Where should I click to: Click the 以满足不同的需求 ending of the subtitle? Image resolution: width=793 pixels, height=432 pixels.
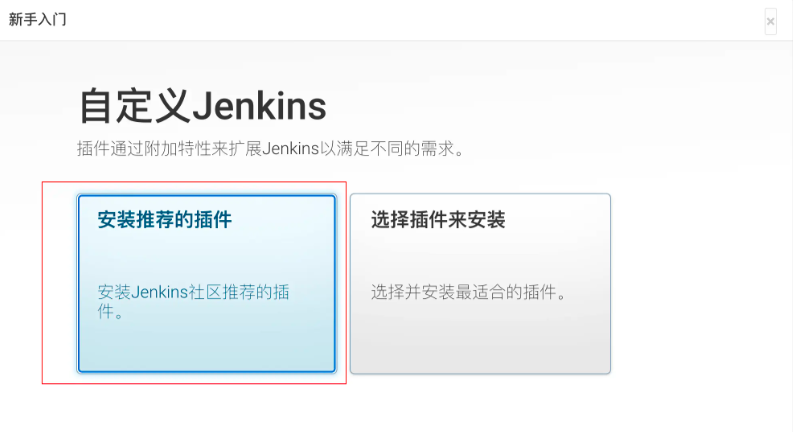(392, 149)
